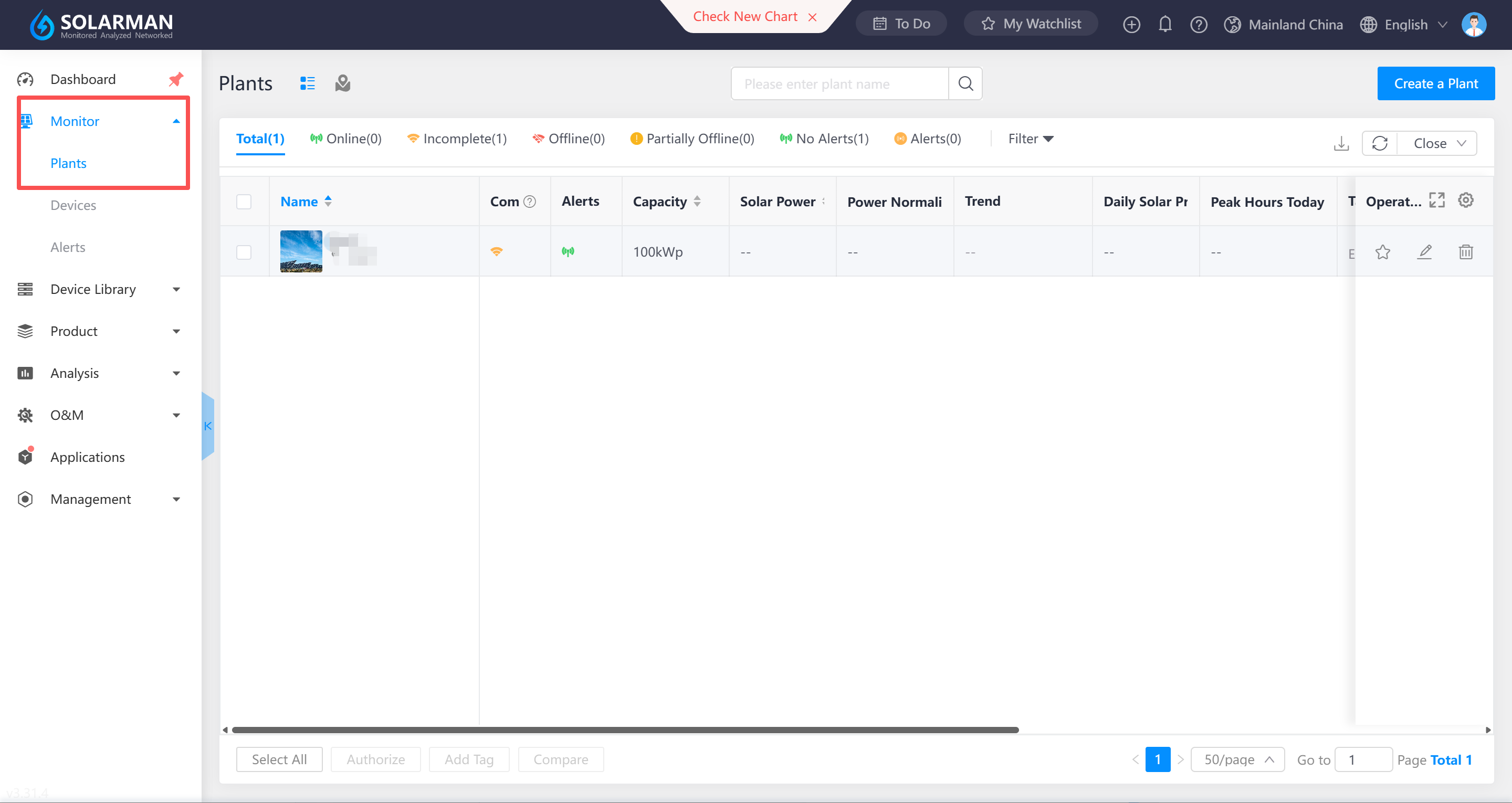This screenshot has width=1512, height=803.
Task: Click the search magnifier icon
Action: click(x=965, y=83)
